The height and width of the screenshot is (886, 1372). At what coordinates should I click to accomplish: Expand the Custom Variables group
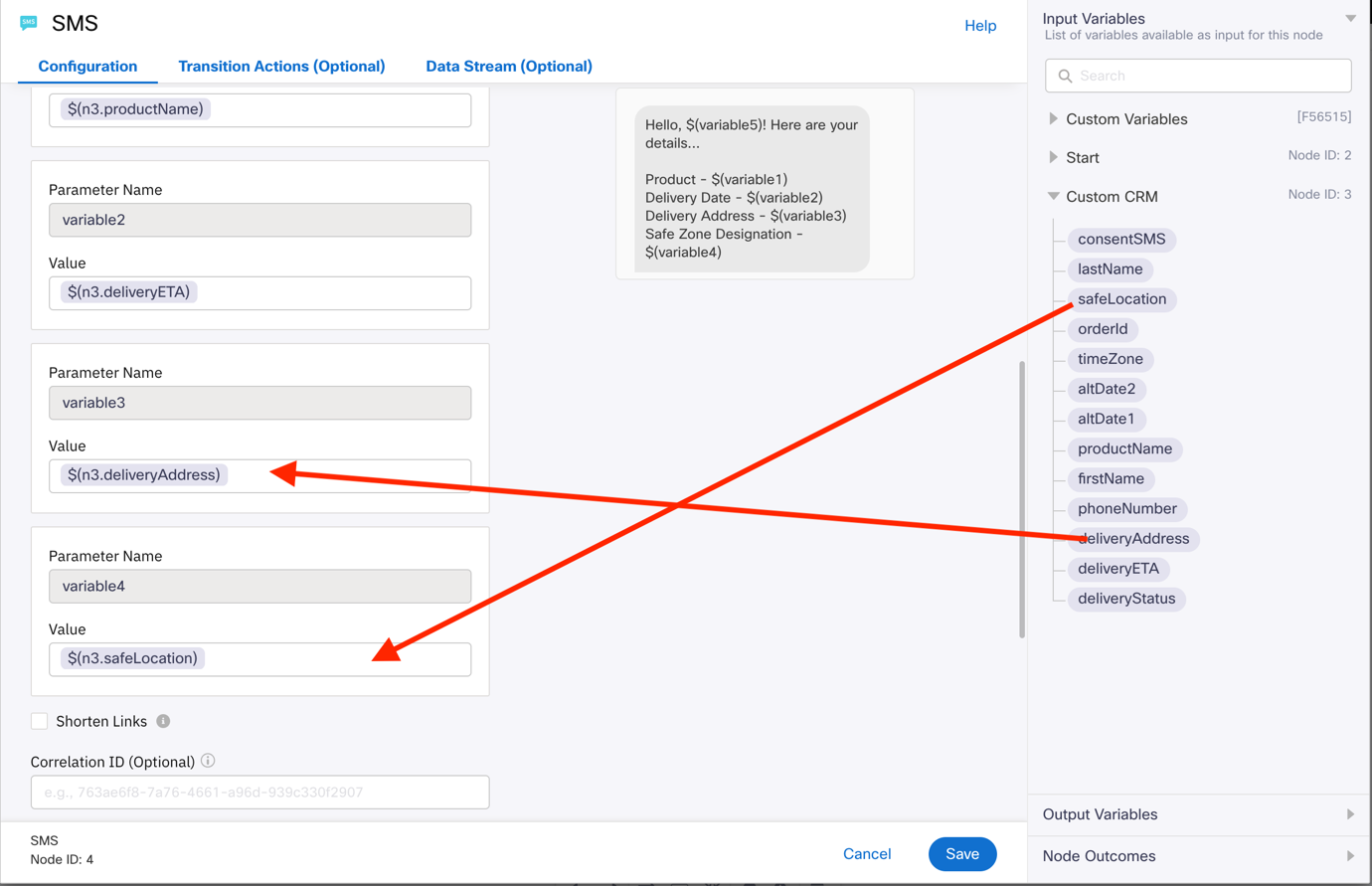1053,119
